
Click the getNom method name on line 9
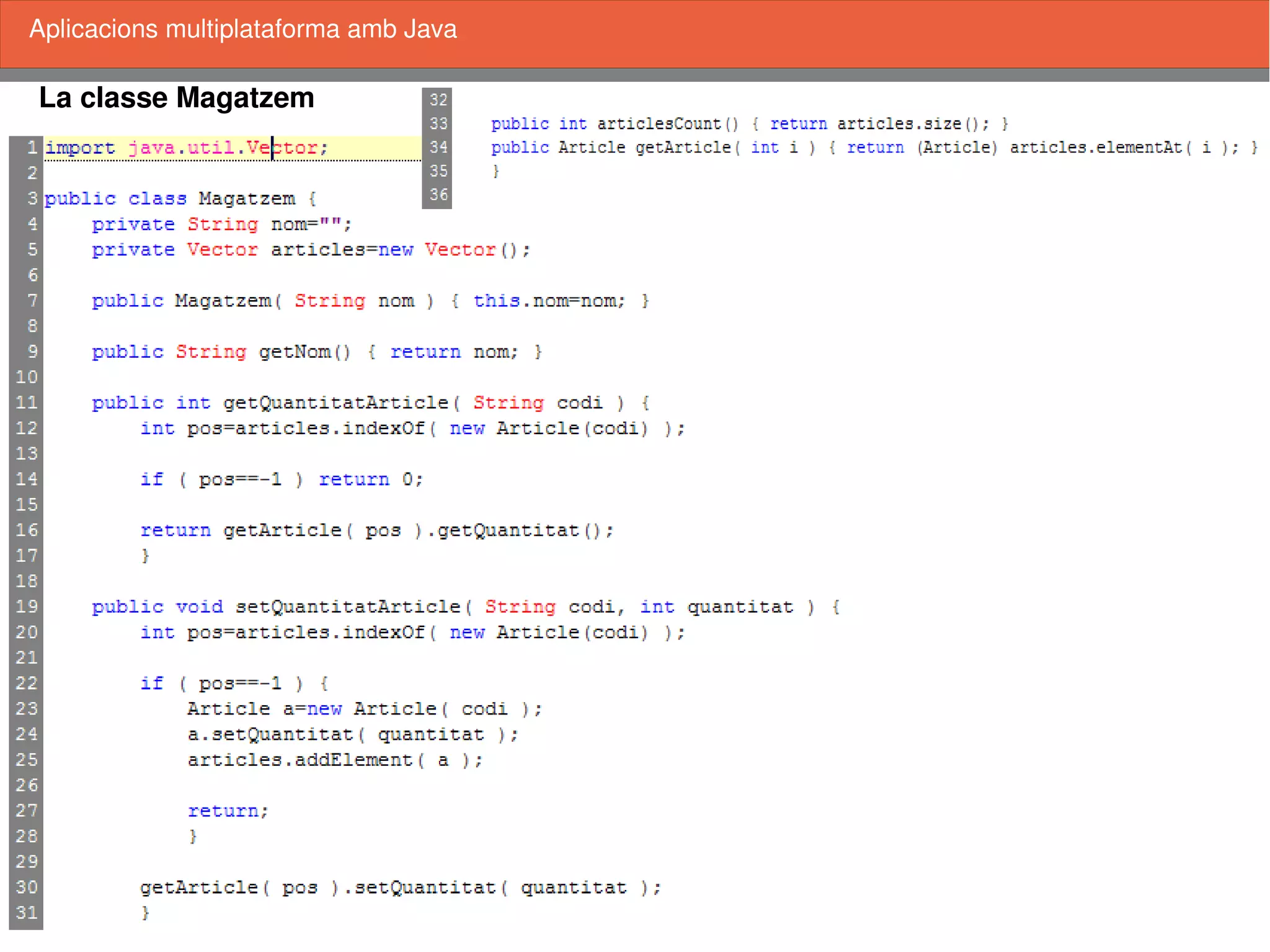click(294, 352)
